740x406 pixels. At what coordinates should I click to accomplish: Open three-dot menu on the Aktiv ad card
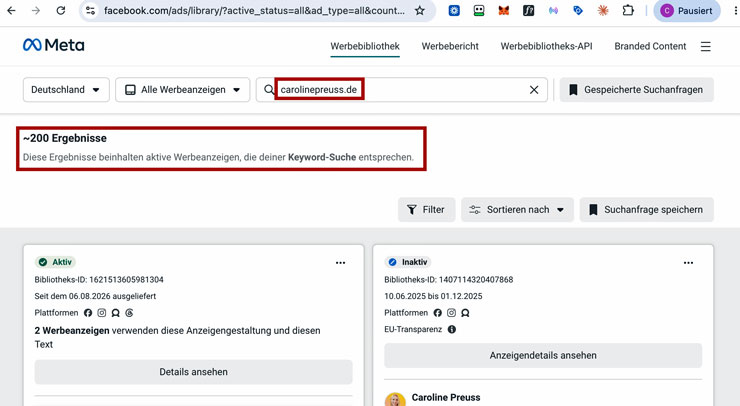[340, 263]
